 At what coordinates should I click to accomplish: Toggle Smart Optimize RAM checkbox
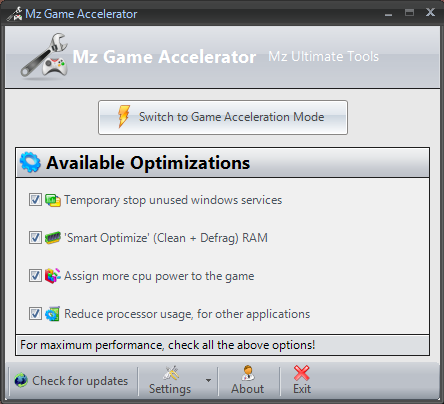[35, 238]
